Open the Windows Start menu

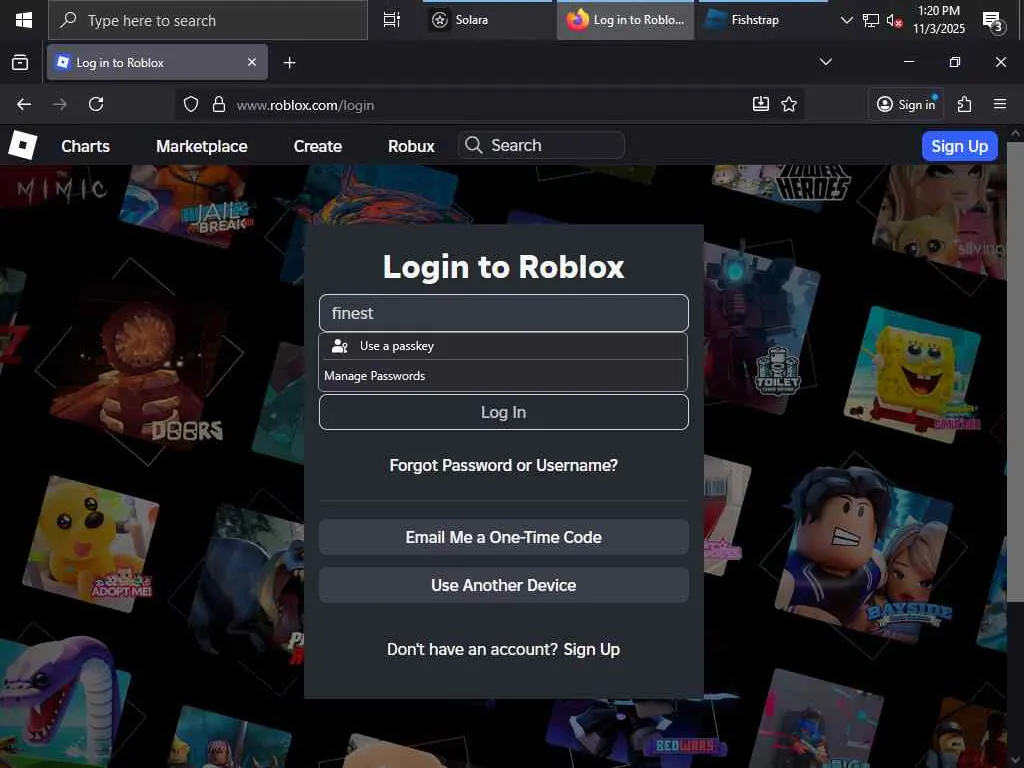tap(24, 20)
